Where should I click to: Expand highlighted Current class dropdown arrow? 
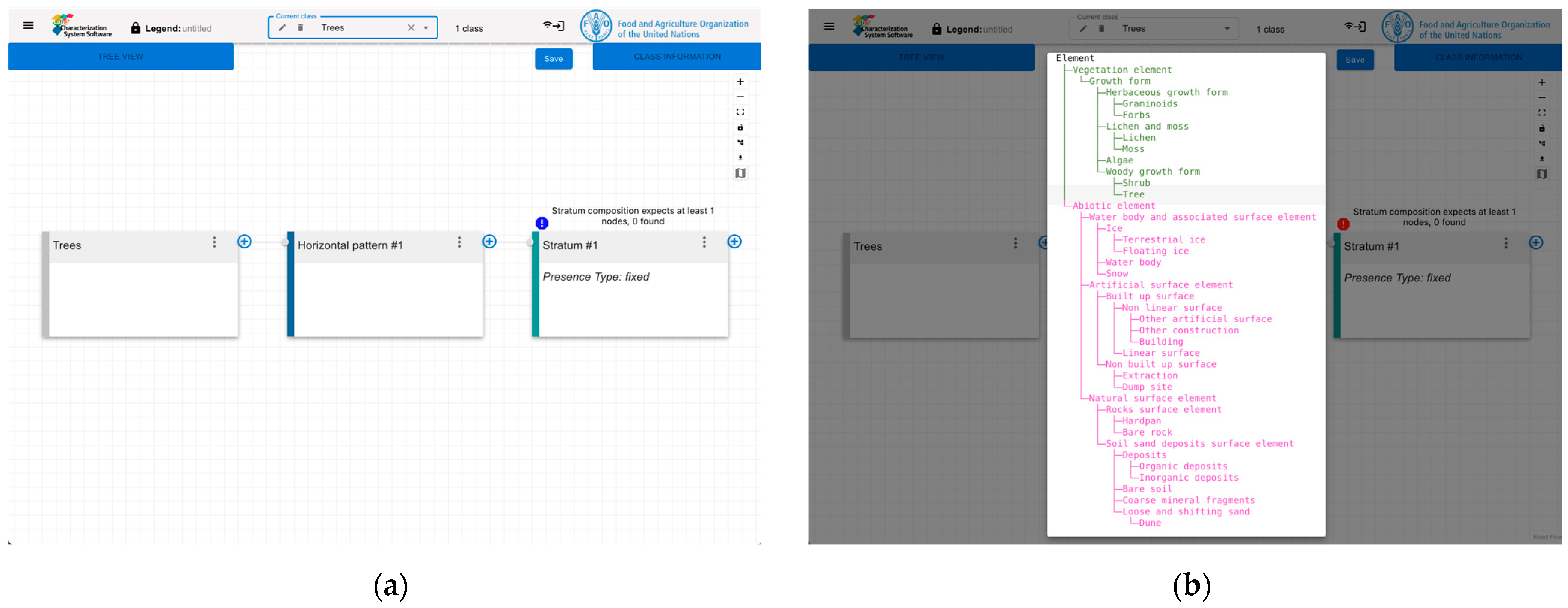coord(426,28)
